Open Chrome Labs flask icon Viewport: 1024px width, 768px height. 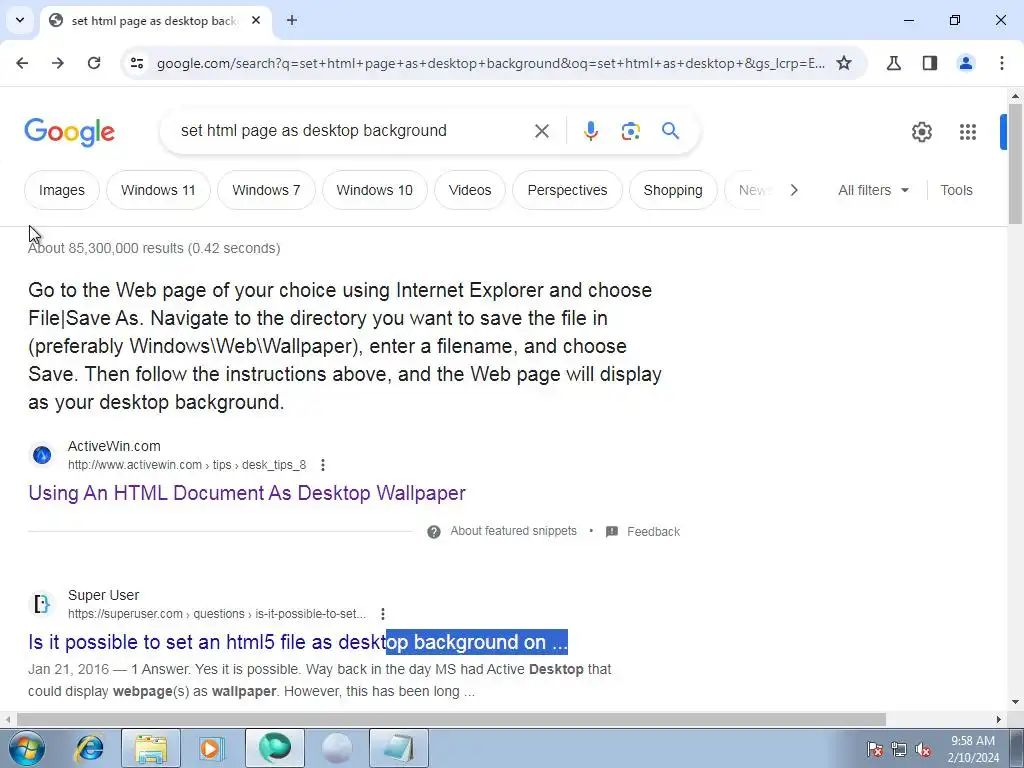coord(893,63)
